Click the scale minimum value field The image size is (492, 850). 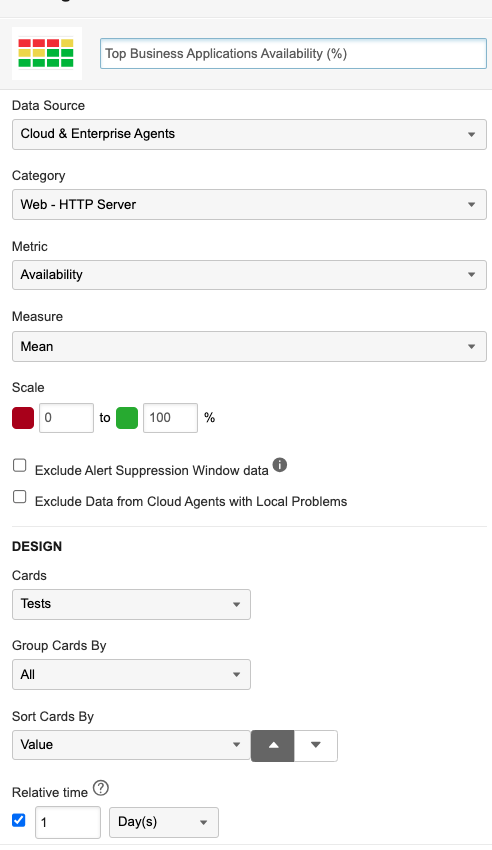pyautogui.click(x=66, y=418)
